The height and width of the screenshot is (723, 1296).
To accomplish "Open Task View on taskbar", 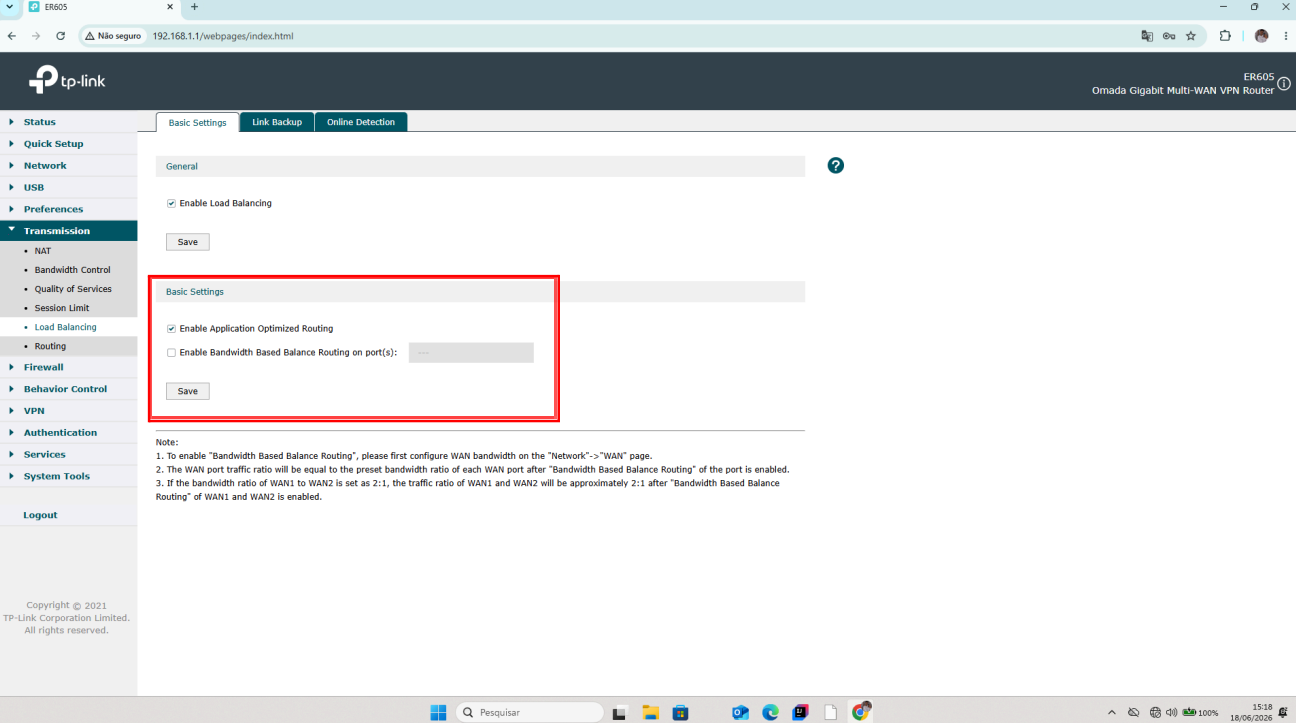I will tap(619, 712).
